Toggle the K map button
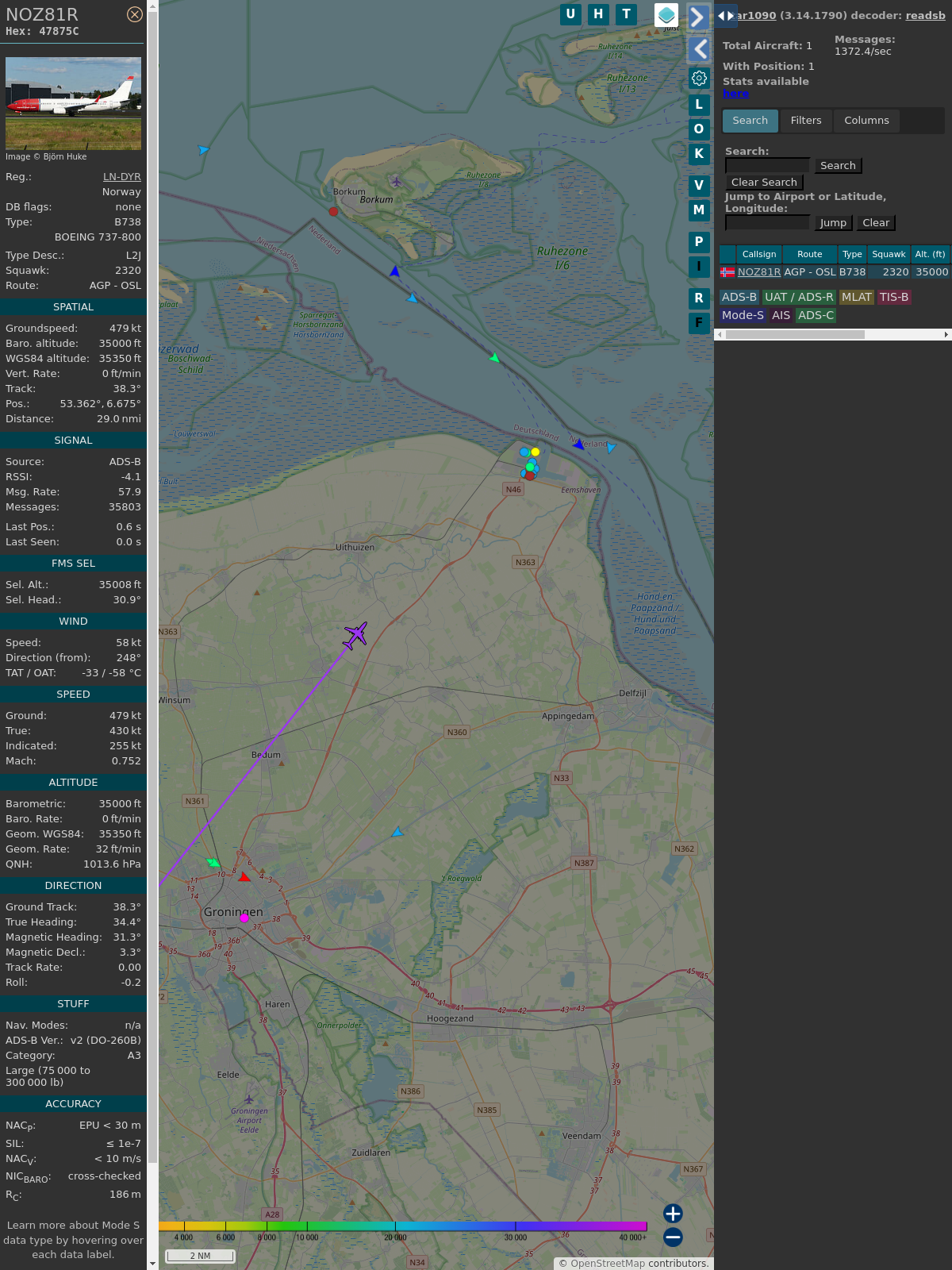 (x=699, y=154)
